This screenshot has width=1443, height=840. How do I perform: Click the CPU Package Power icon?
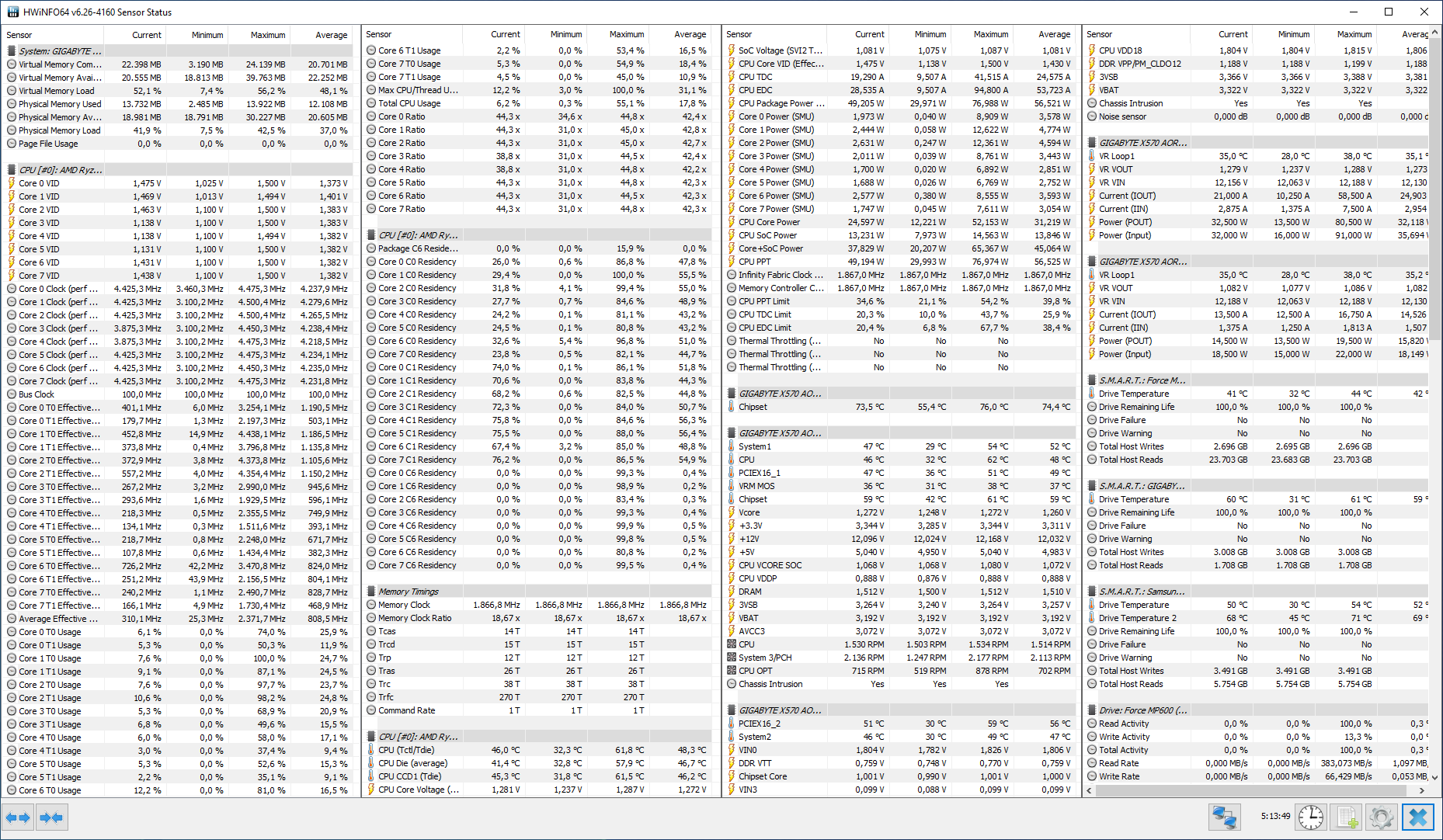(x=732, y=103)
